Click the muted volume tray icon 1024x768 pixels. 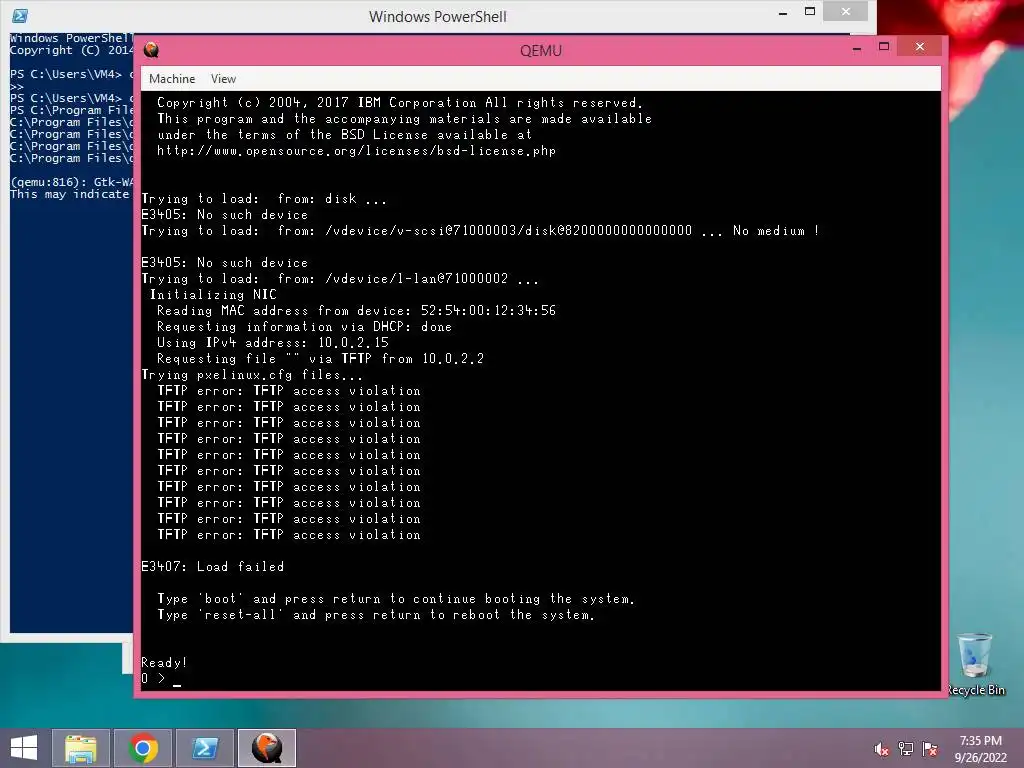pyautogui.click(x=882, y=749)
